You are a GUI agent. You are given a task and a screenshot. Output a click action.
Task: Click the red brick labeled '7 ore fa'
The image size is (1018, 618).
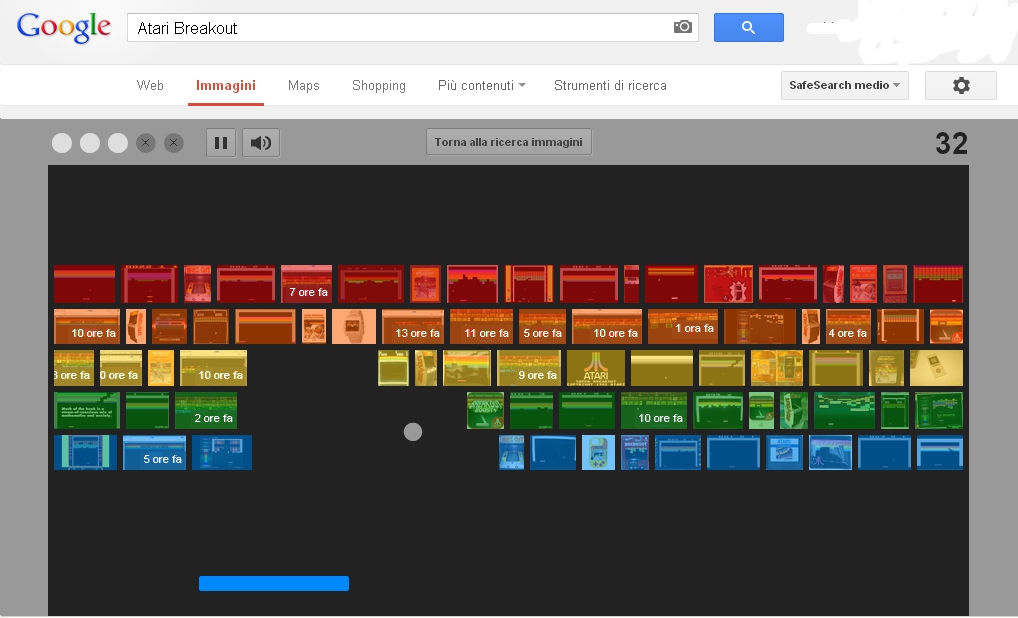point(306,284)
